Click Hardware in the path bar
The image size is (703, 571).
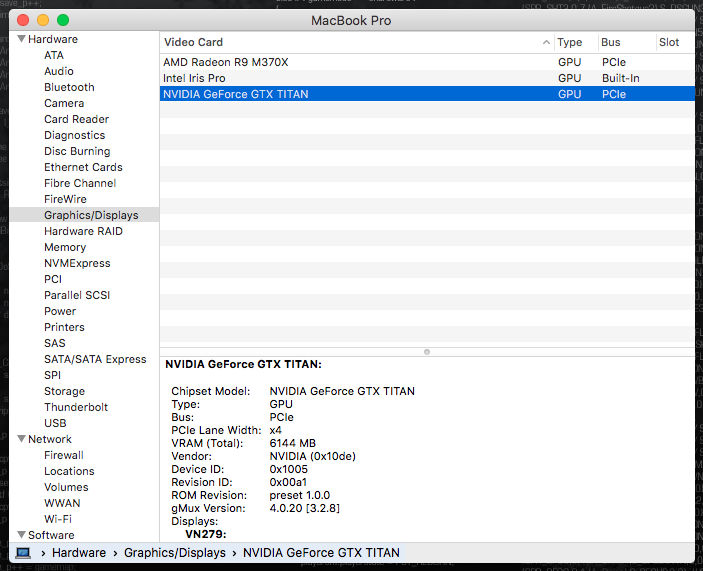click(79, 553)
